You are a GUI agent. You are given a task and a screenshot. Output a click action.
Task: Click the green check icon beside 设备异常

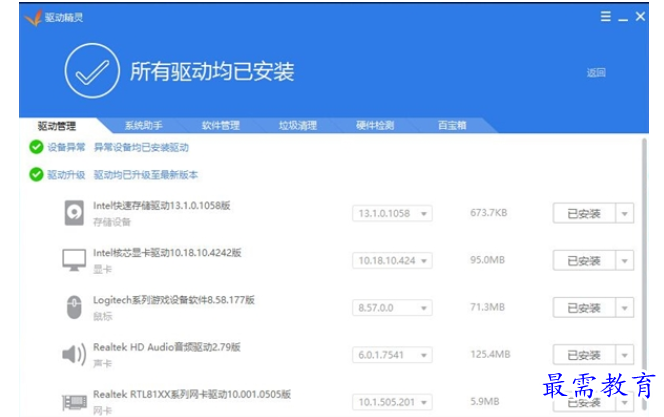(36, 147)
